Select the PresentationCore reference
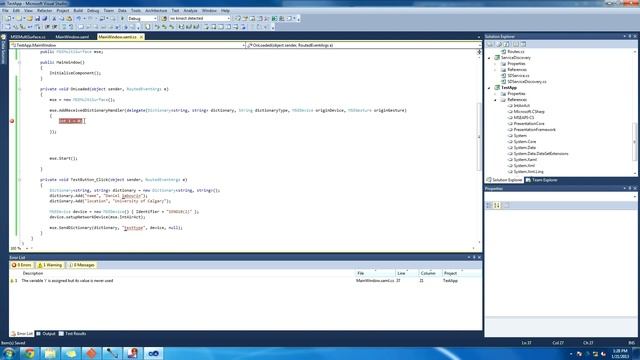Image resolution: width=640 pixels, height=360 pixels. 529,124
